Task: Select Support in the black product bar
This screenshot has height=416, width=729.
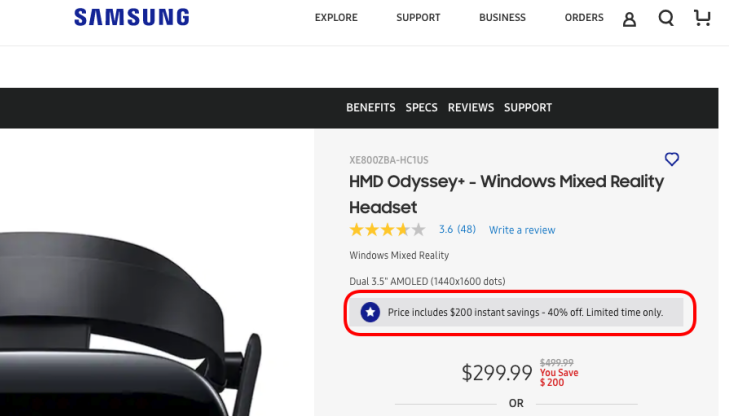Action: point(528,108)
